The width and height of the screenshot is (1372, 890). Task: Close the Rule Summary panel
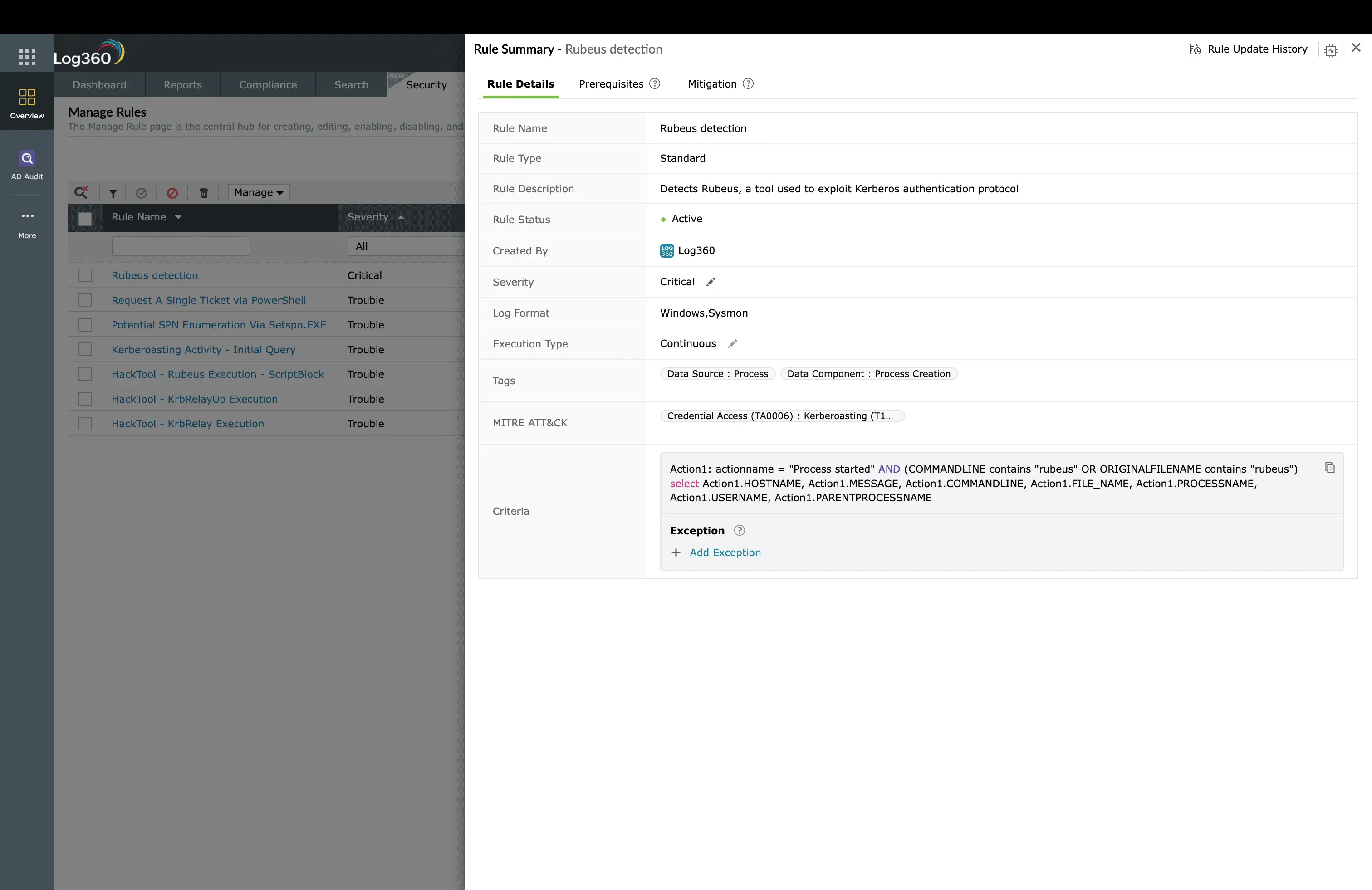pos(1356,48)
